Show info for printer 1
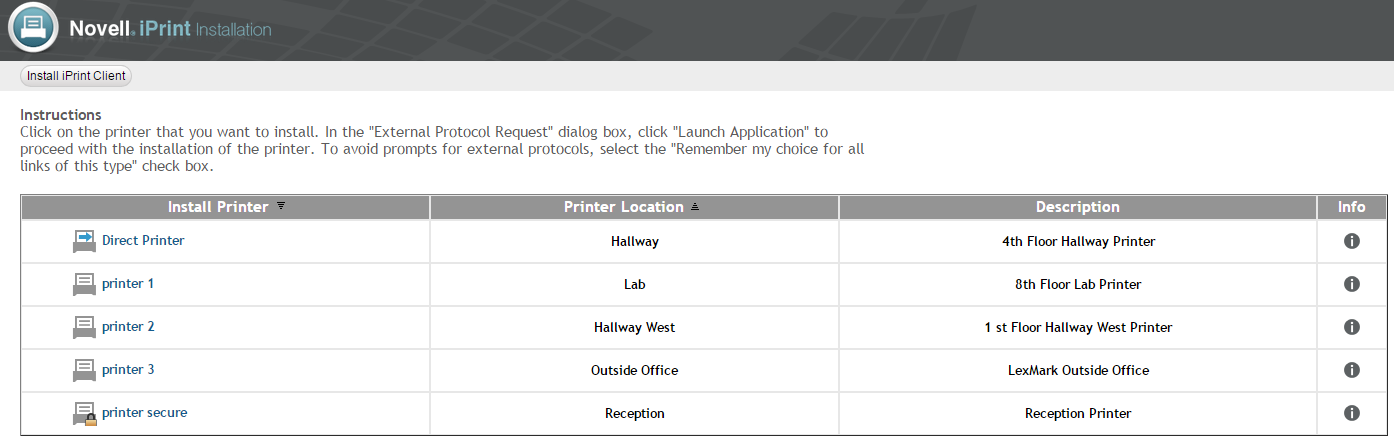 tap(1351, 284)
